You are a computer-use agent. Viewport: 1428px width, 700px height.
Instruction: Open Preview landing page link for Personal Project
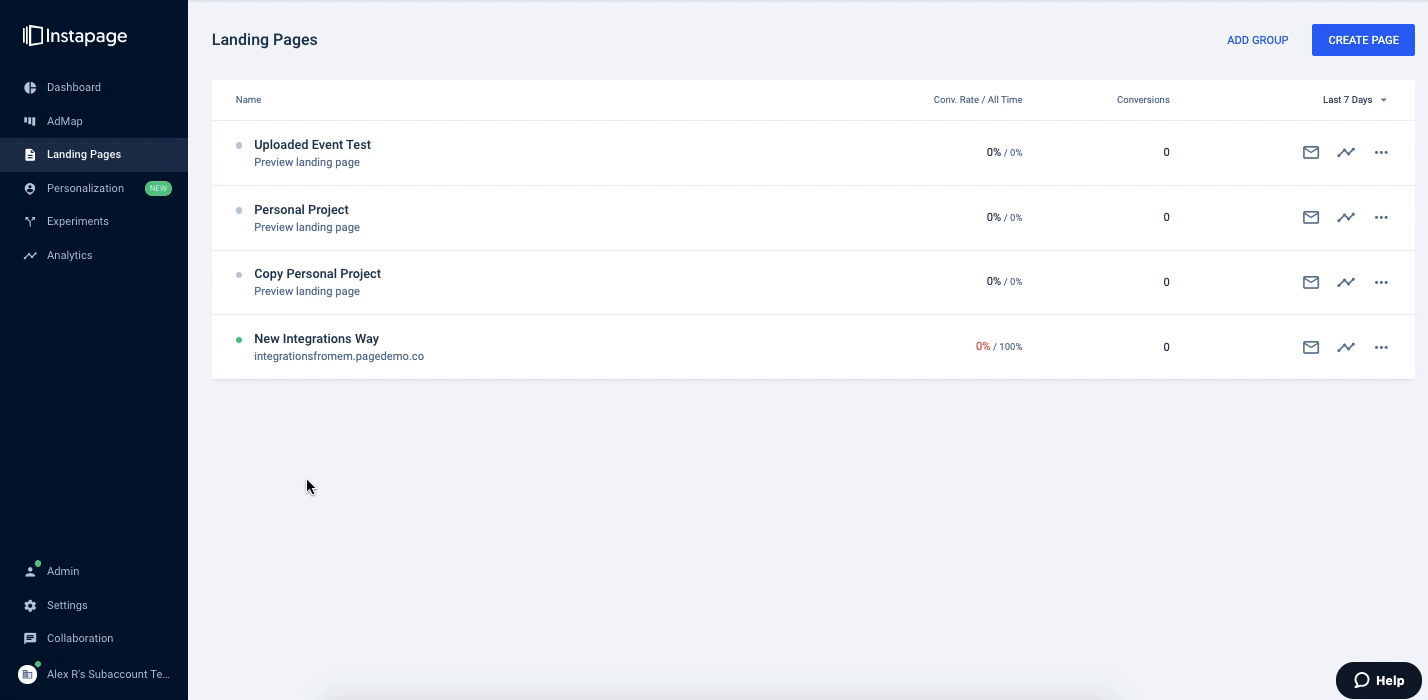tap(307, 227)
